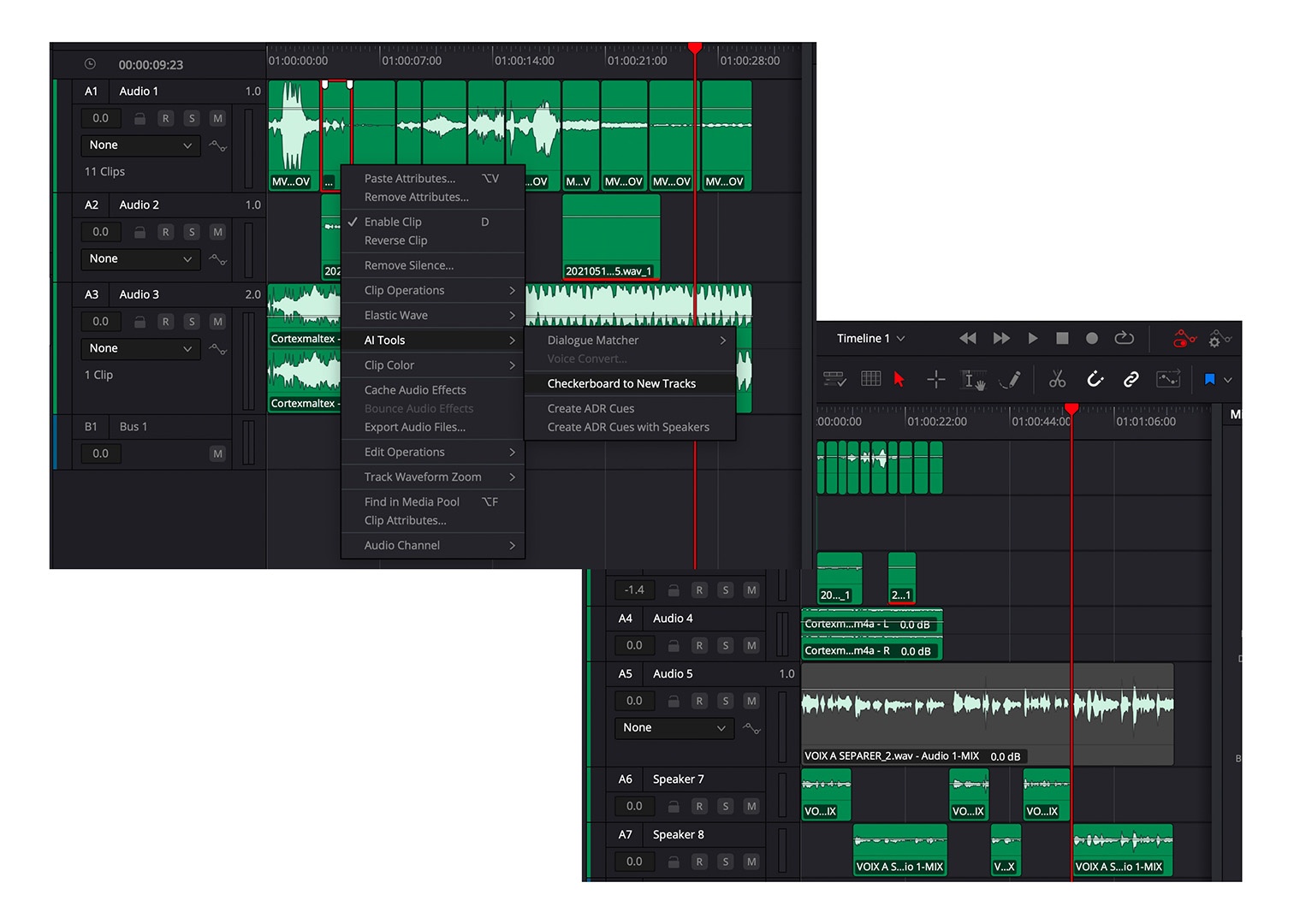Screen dimensions: 1294x924
Task: Arm record on Audio 3 track
Action: pyautogui.click(x=166, y=322)
